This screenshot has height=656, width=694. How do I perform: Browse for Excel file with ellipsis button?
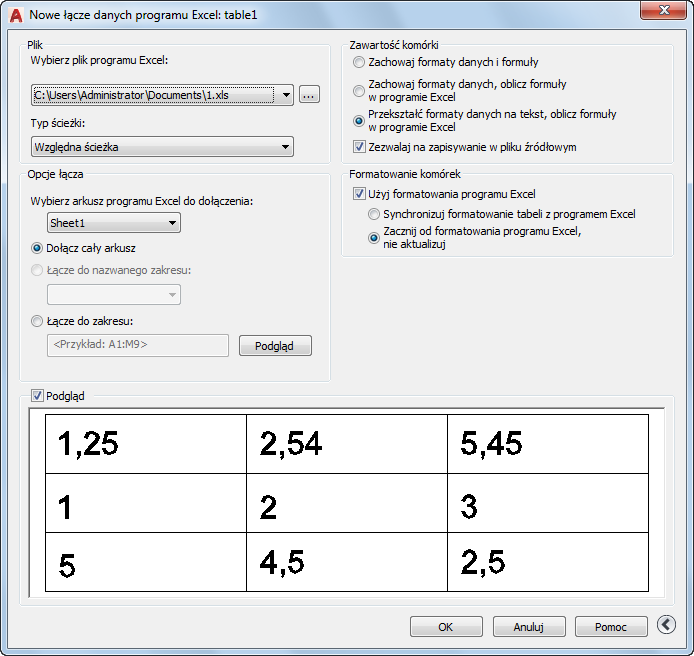click(309, 95)
